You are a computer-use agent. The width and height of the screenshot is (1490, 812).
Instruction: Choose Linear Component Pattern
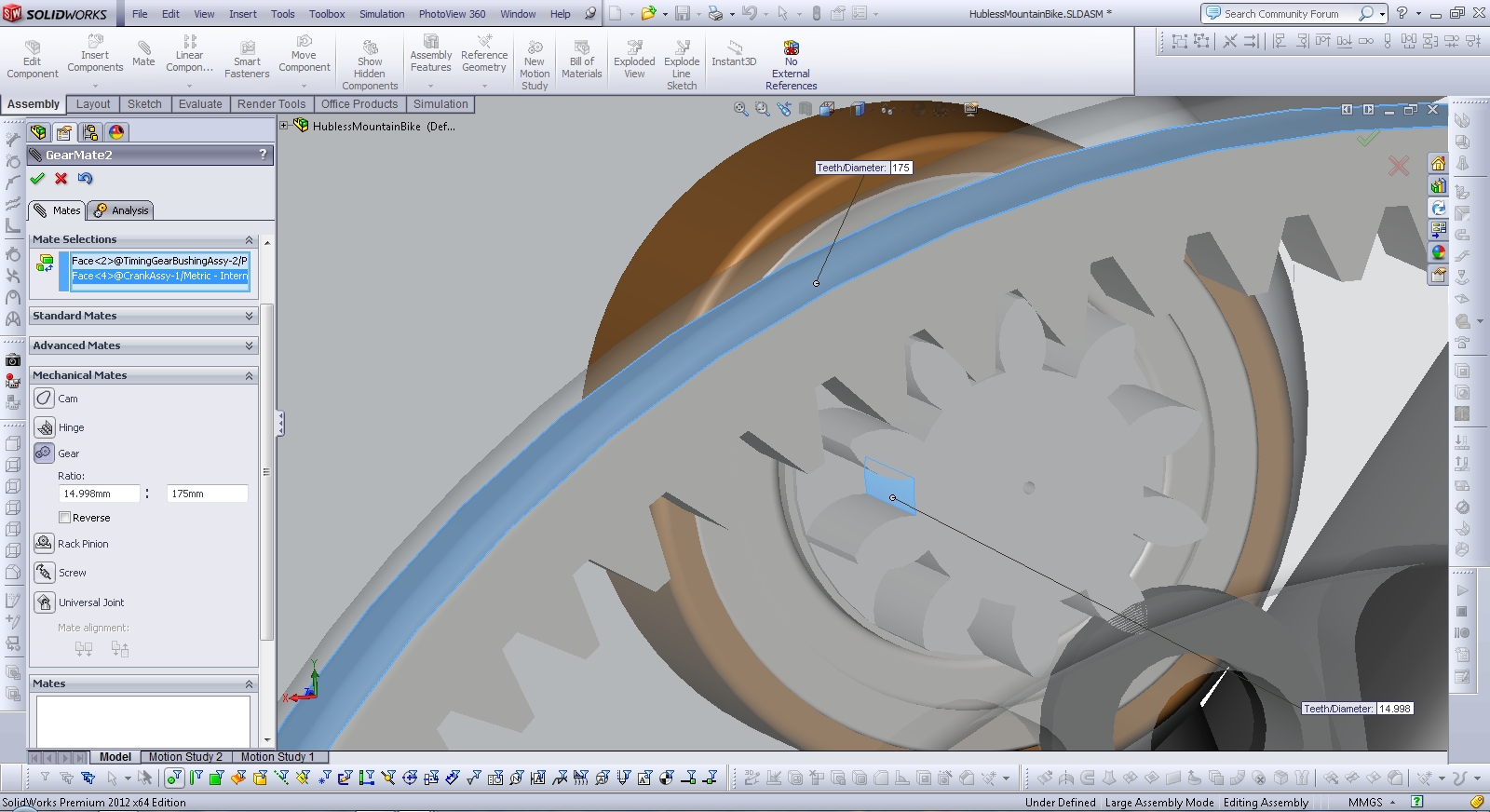click(189, 53)
